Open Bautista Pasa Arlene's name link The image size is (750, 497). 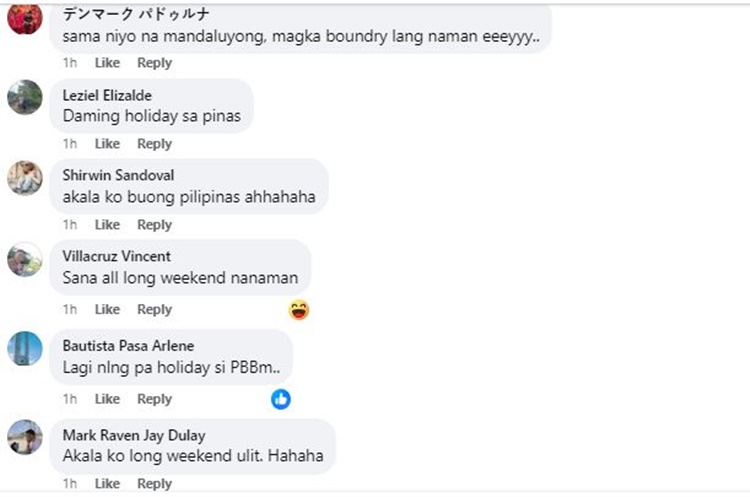click(x=128, y=346)
